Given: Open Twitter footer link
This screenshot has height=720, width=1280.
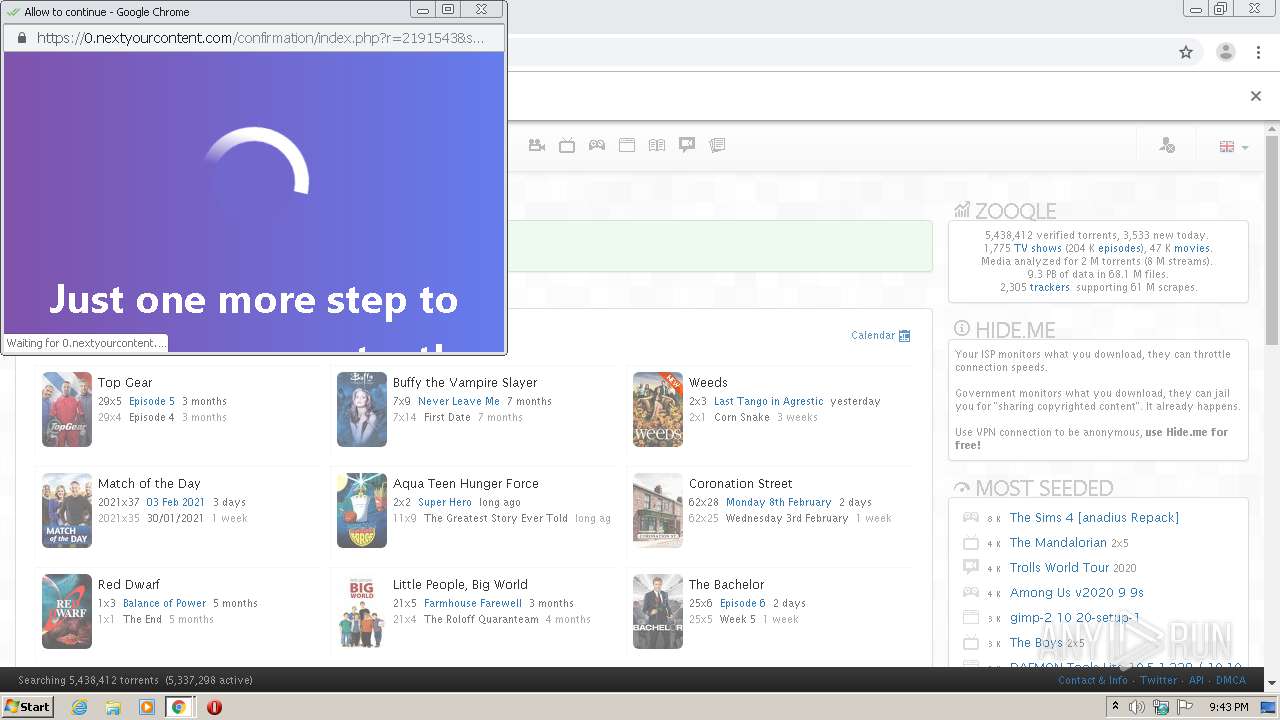Looking at the screenshot, I should tap(1158, 680).
